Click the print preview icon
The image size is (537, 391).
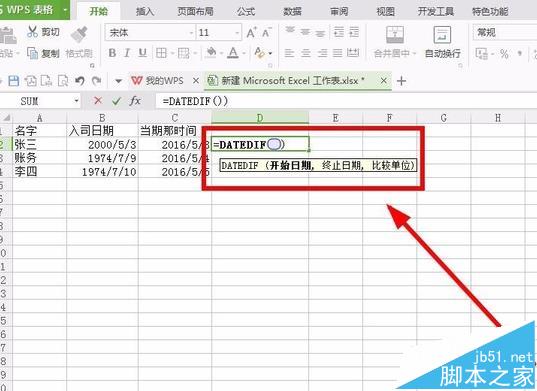pyautogui.click(x=63, y=81)
